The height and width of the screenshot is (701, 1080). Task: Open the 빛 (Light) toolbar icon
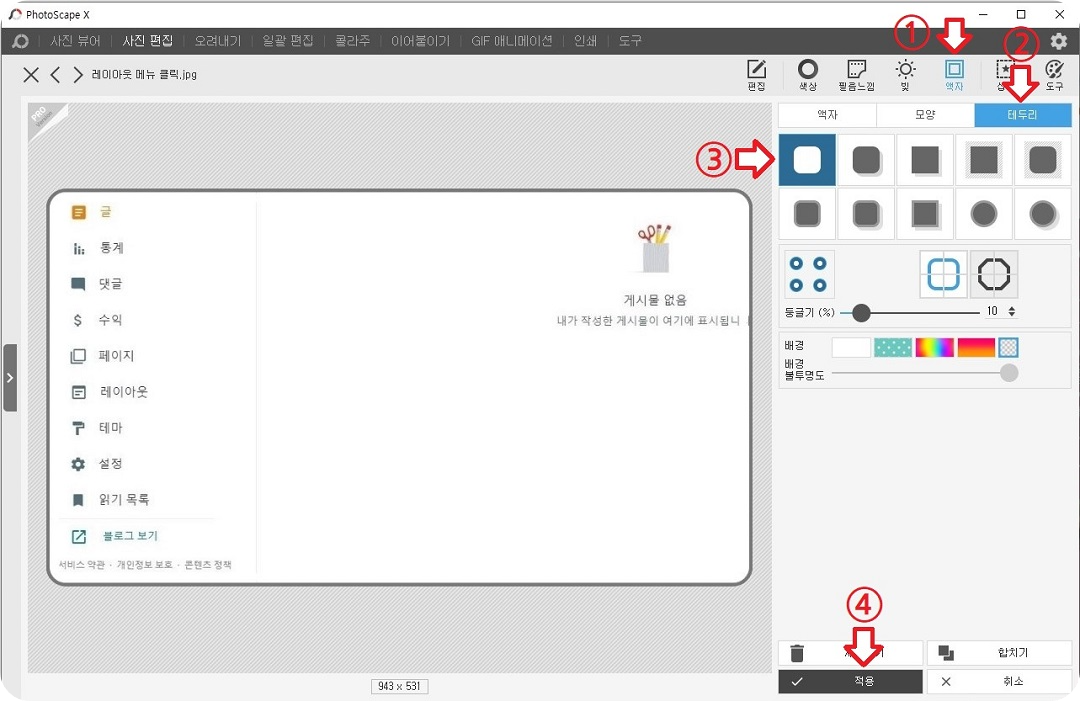click(905, 75)
